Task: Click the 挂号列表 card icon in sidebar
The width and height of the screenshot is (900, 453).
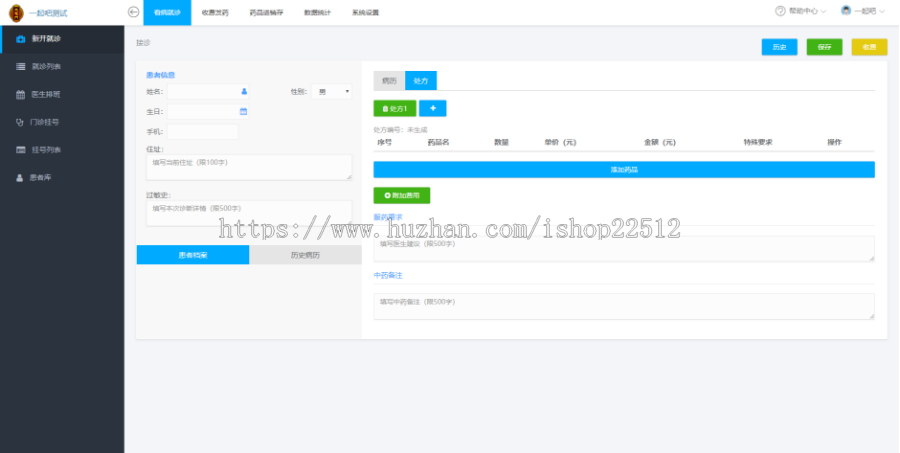Action: [x=21, y=150]
